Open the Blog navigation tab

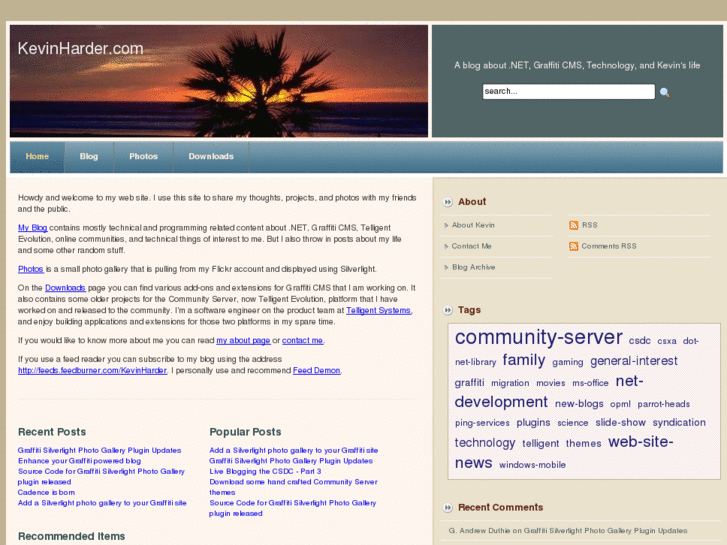click(89, 157)
